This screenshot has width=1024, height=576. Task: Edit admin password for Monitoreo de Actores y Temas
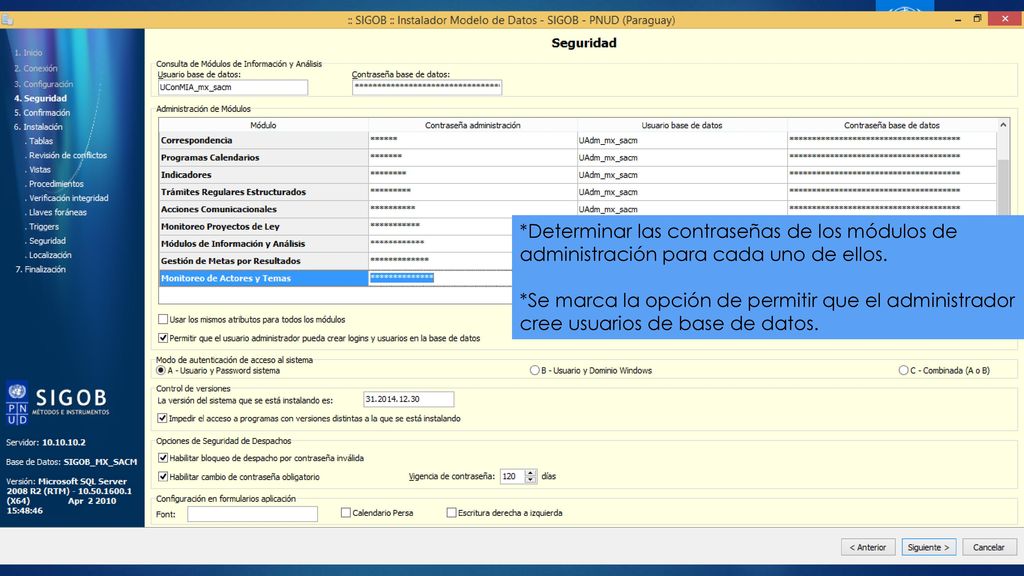click(440, 278)
